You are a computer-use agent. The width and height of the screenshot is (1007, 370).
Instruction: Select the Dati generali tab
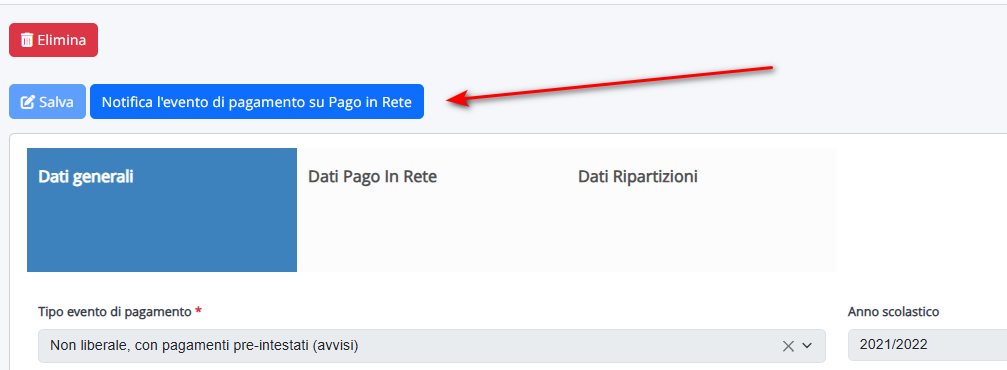(x=162, y=210)
